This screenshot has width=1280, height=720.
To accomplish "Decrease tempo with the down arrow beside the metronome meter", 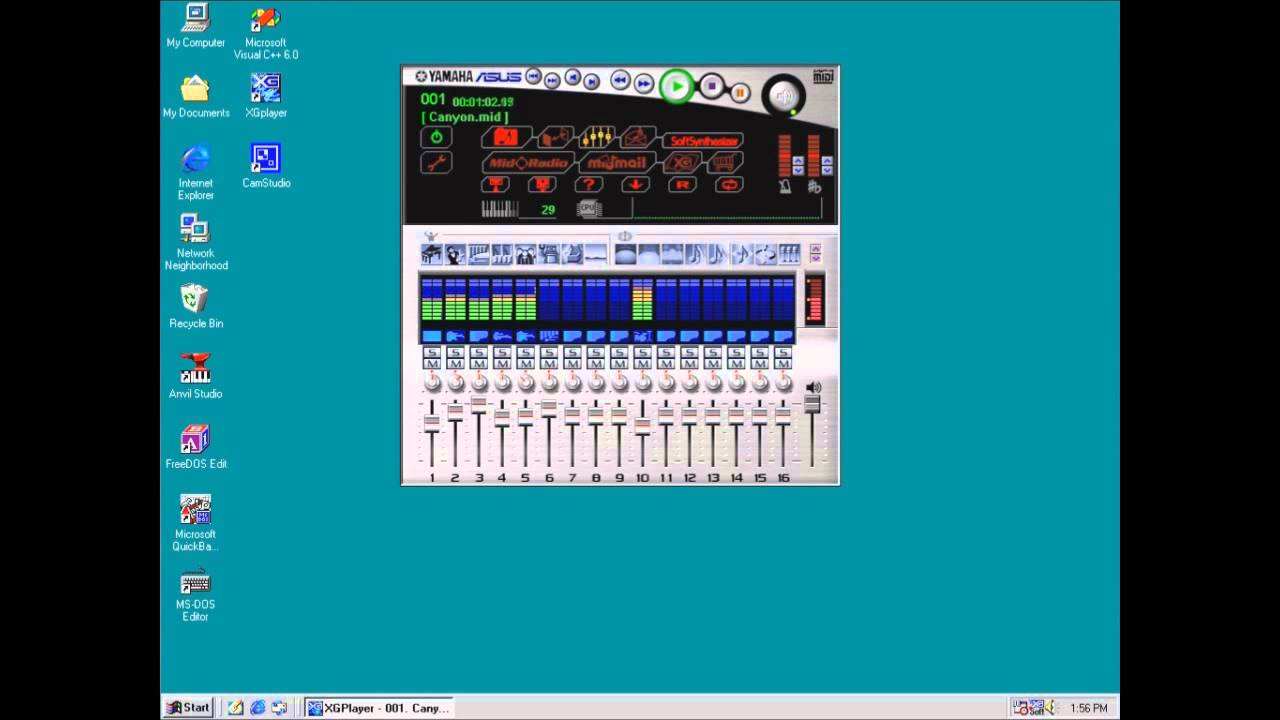I will (798, 171).
